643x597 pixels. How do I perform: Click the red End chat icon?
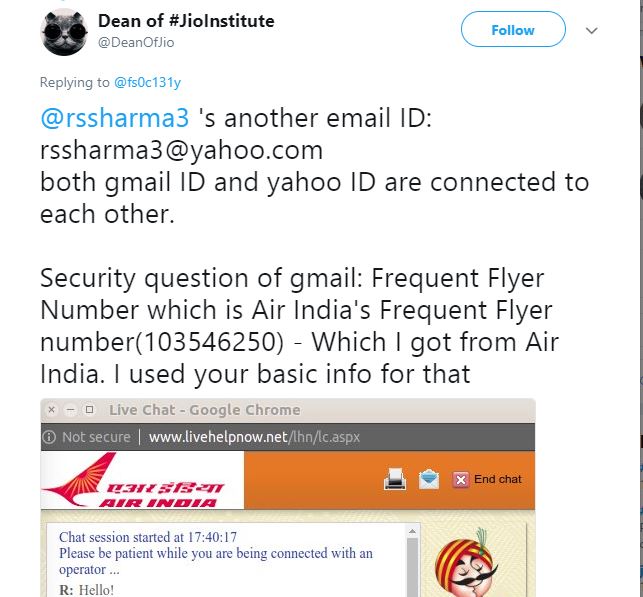(461, 480)
